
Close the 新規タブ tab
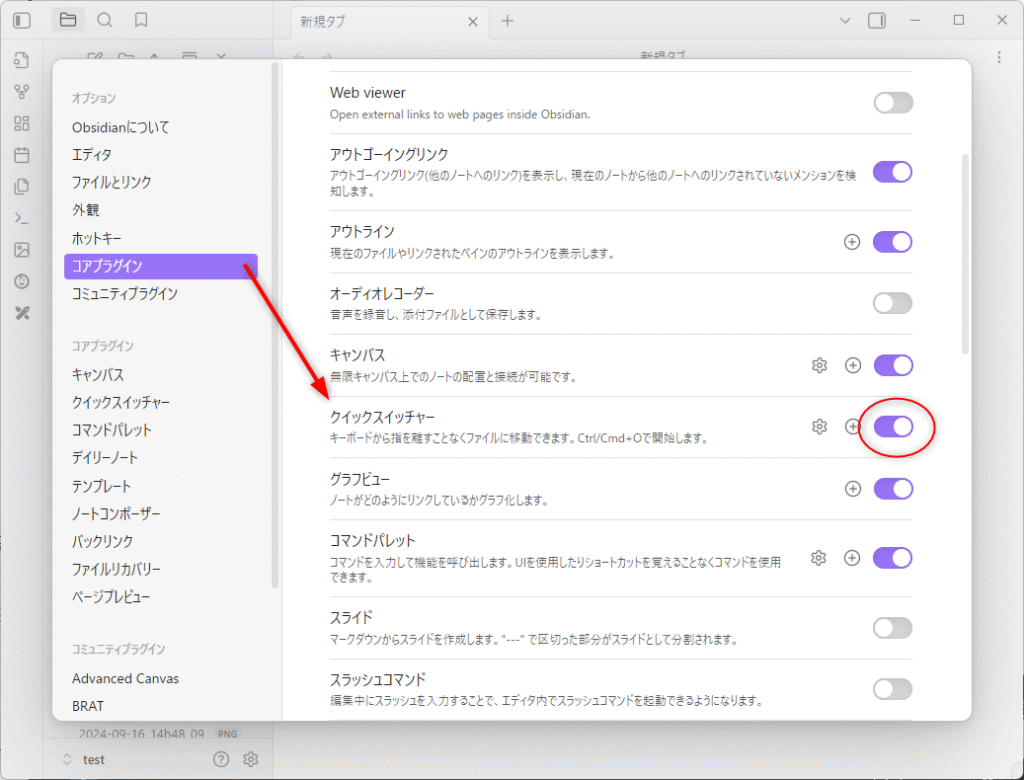[x=473, y=22]
